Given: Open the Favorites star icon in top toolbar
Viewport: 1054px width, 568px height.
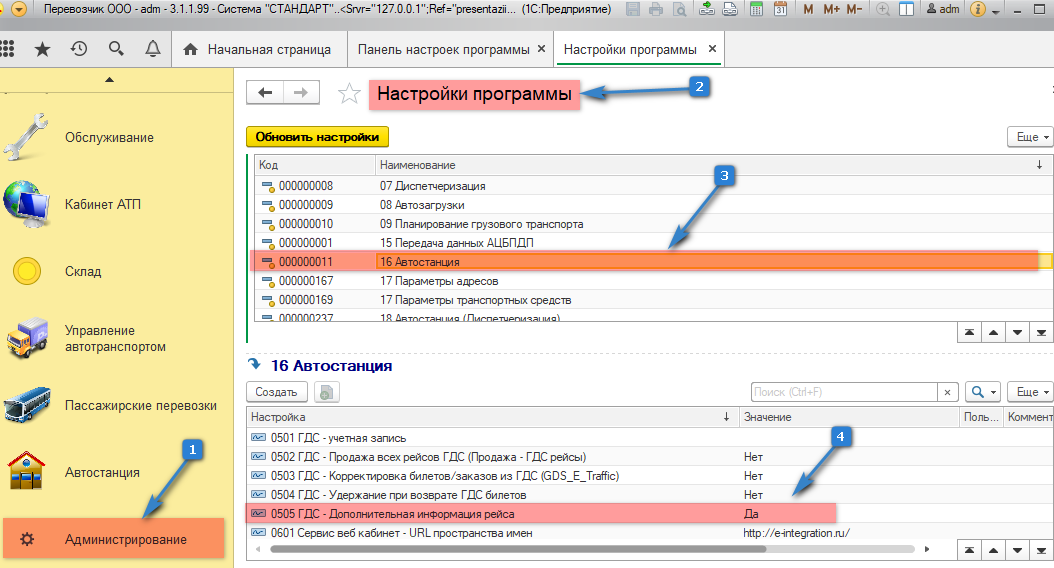Looking at the screenshot, I should [42, 49].
